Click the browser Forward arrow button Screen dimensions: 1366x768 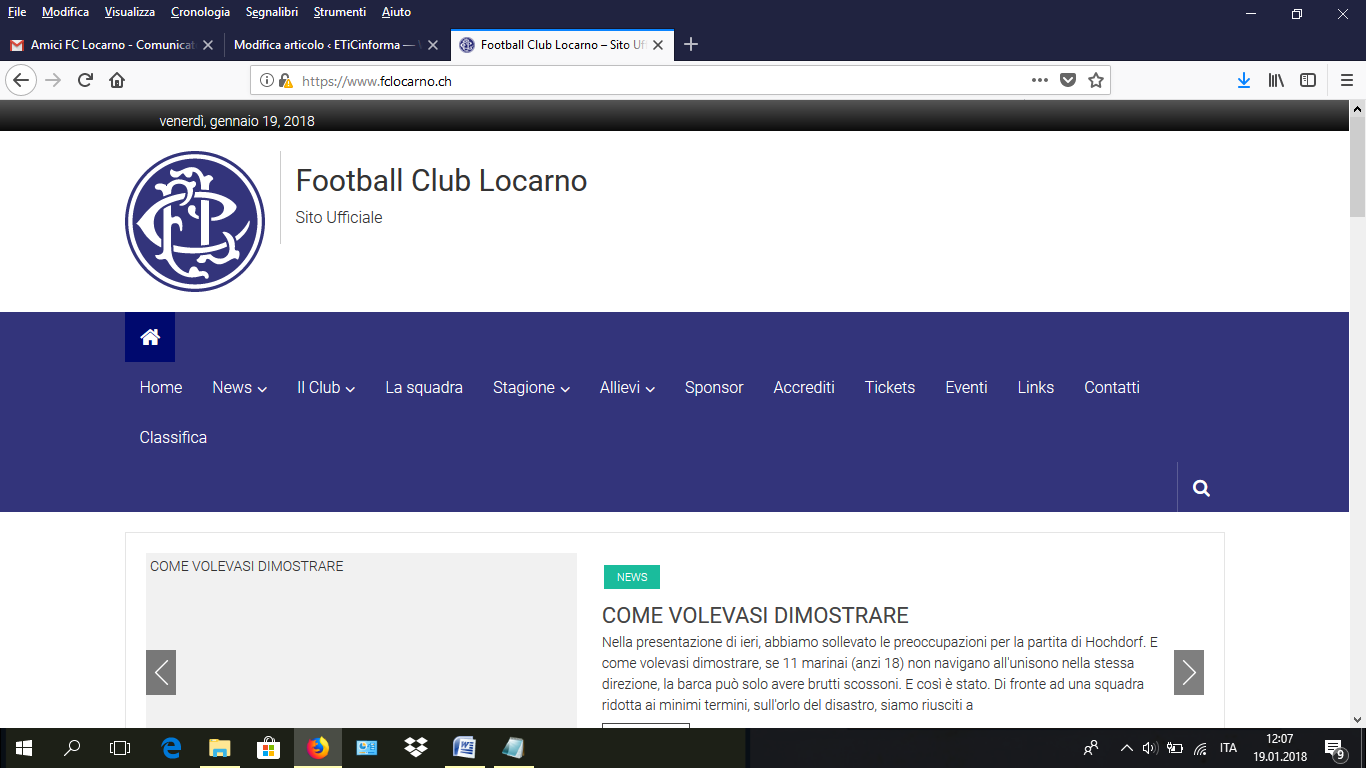pos(53,80)
